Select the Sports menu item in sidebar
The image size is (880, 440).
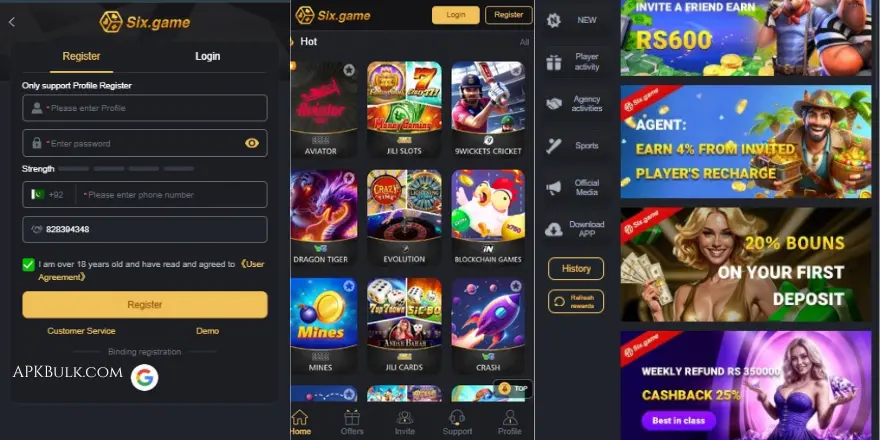click(x=575, y=146)
